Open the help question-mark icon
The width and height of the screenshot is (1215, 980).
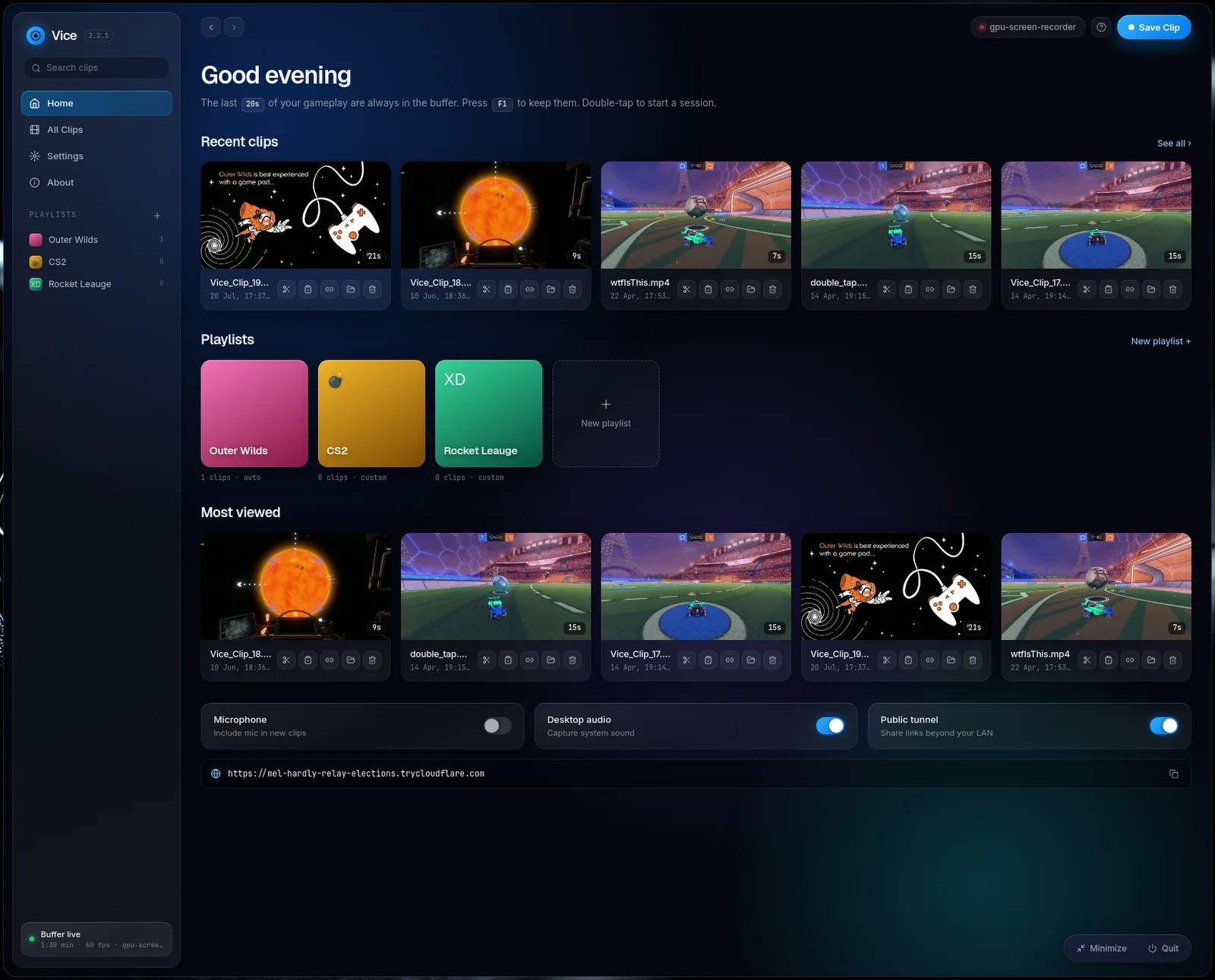(1101, 27)
